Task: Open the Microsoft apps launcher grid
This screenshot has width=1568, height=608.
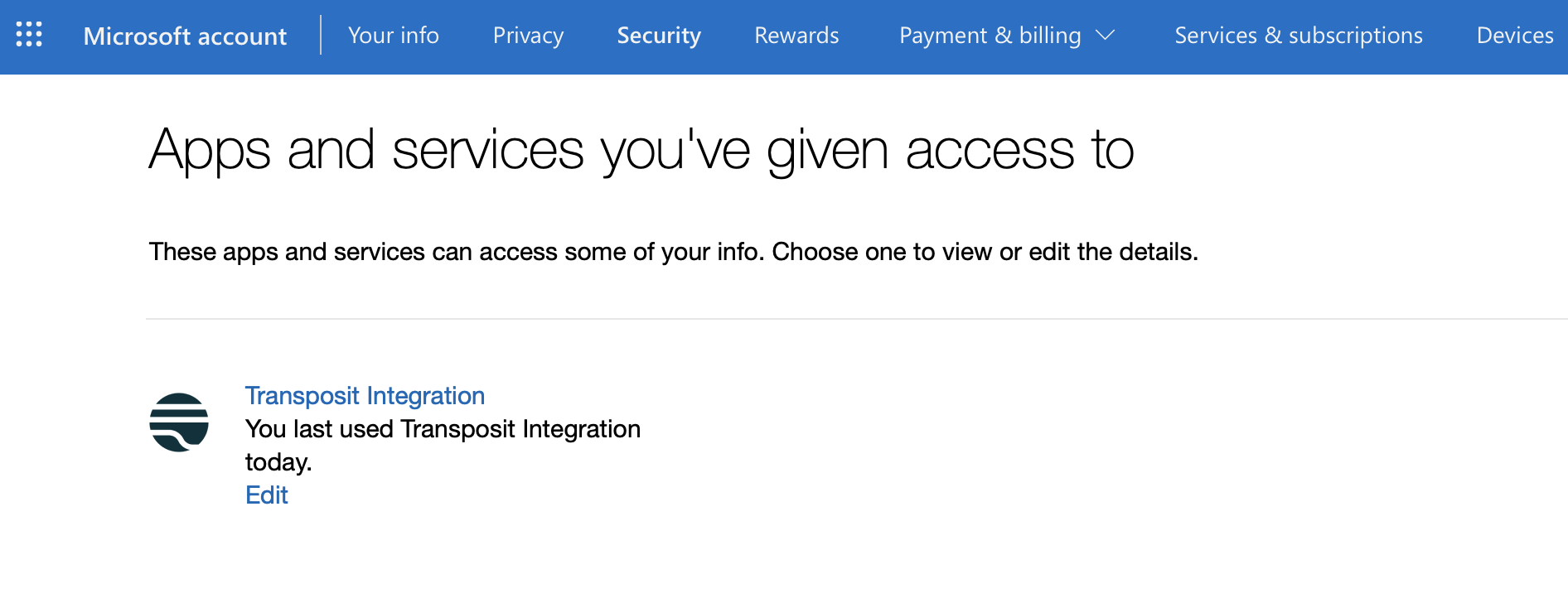Action: [29, 35]
